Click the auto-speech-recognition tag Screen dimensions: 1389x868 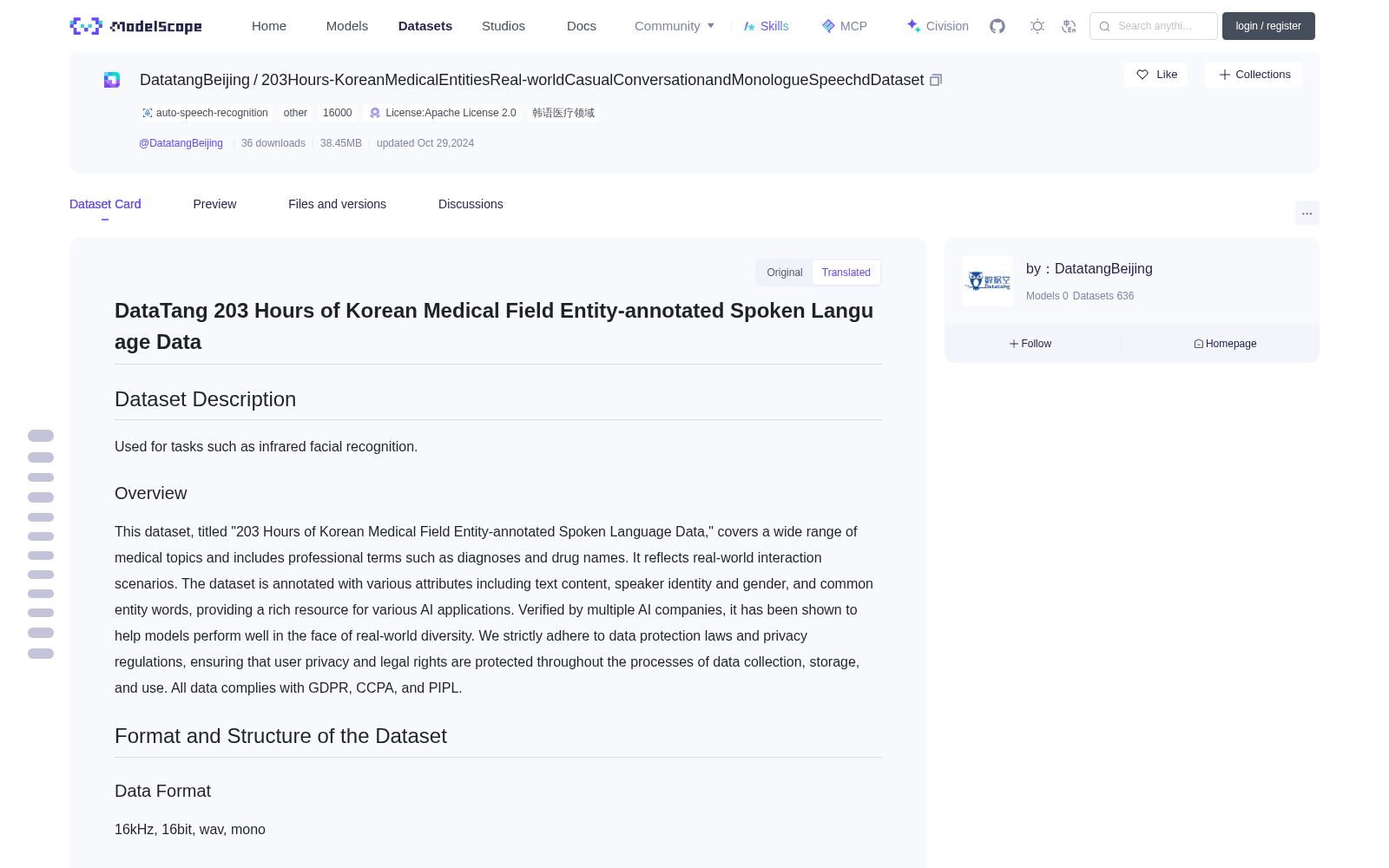click(x=206, y=113)
